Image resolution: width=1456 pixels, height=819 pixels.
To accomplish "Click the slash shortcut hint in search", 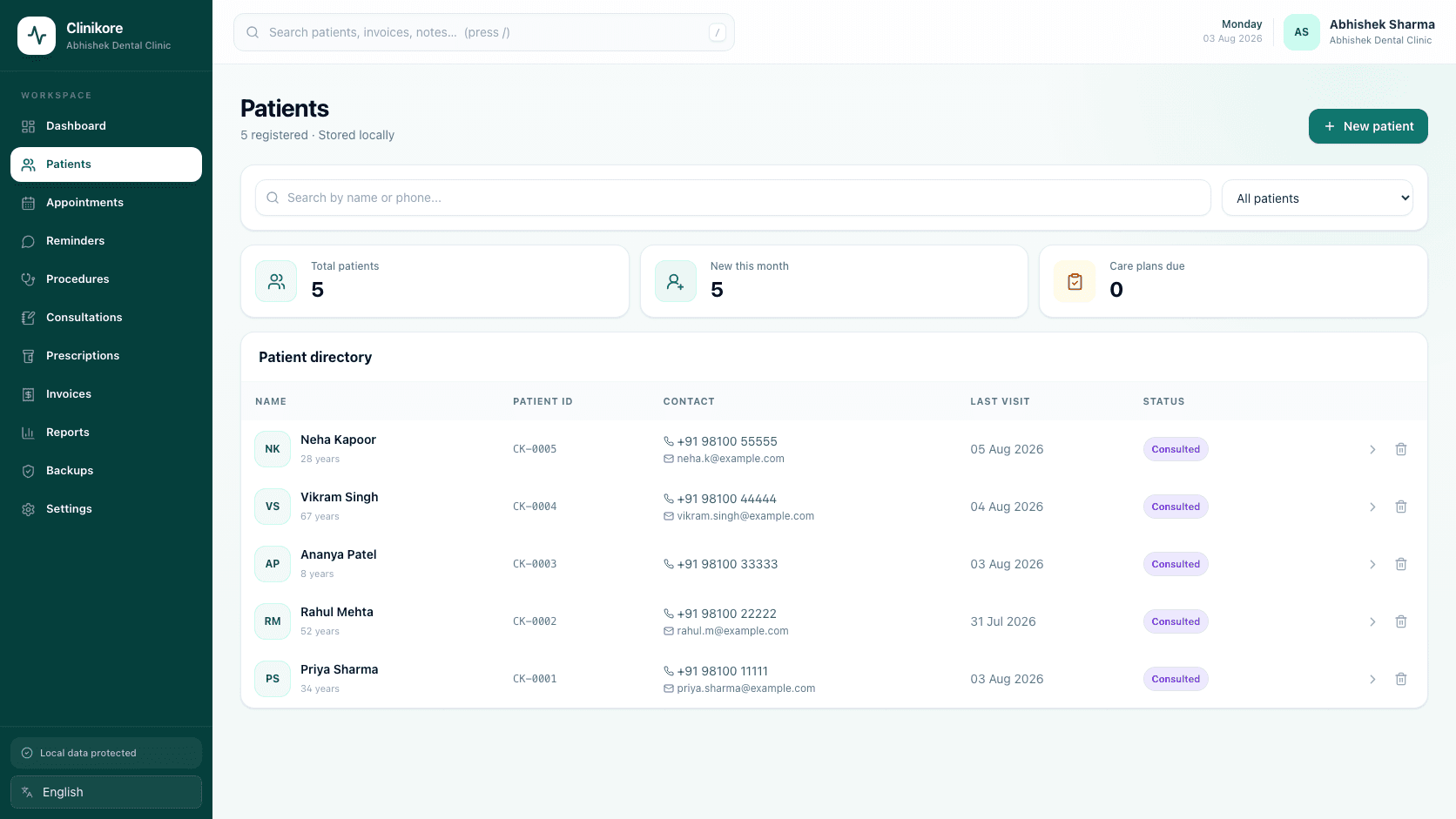I will 718,32.
